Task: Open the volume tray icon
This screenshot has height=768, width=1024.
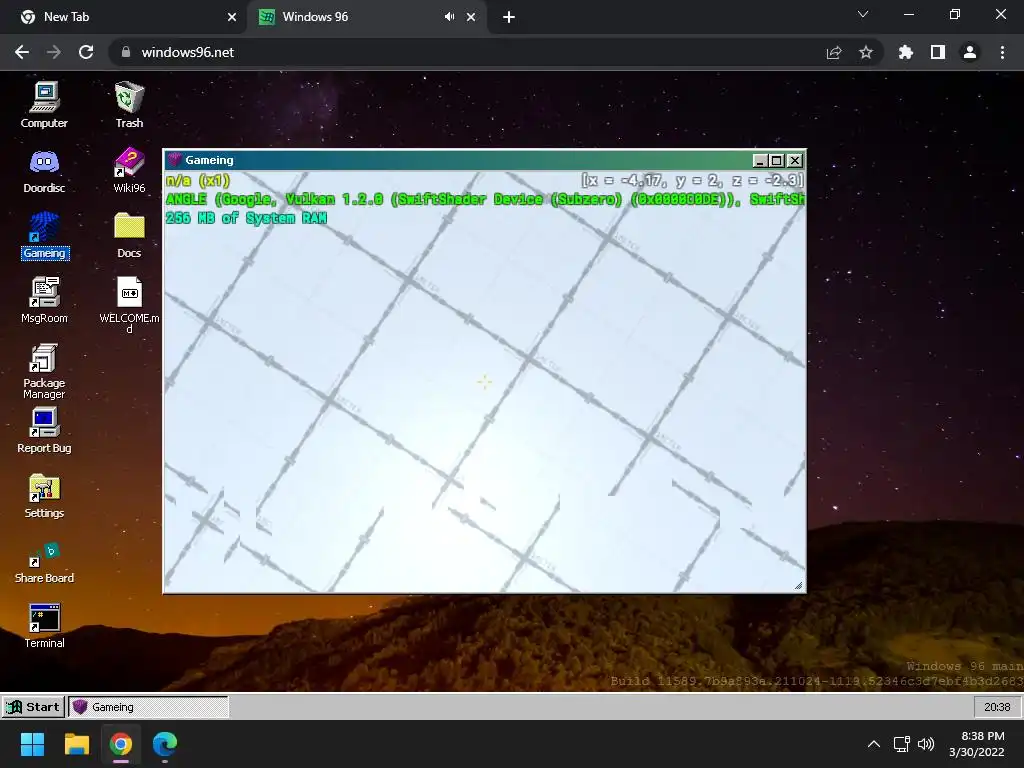Action: point(926,744)
